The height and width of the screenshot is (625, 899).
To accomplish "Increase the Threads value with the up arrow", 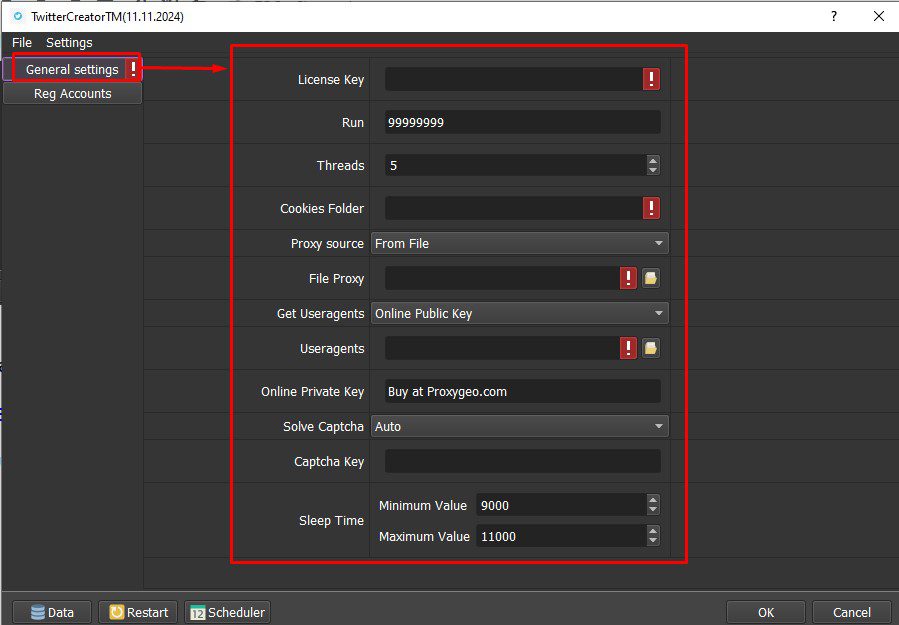I will (653, 160).
